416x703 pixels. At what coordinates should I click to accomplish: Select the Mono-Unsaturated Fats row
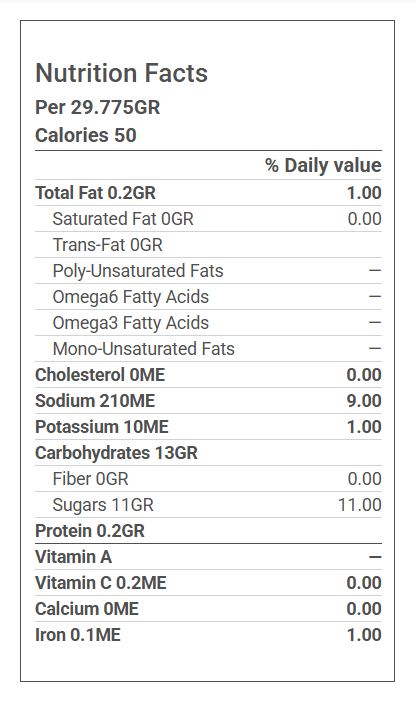pos(208,349)
